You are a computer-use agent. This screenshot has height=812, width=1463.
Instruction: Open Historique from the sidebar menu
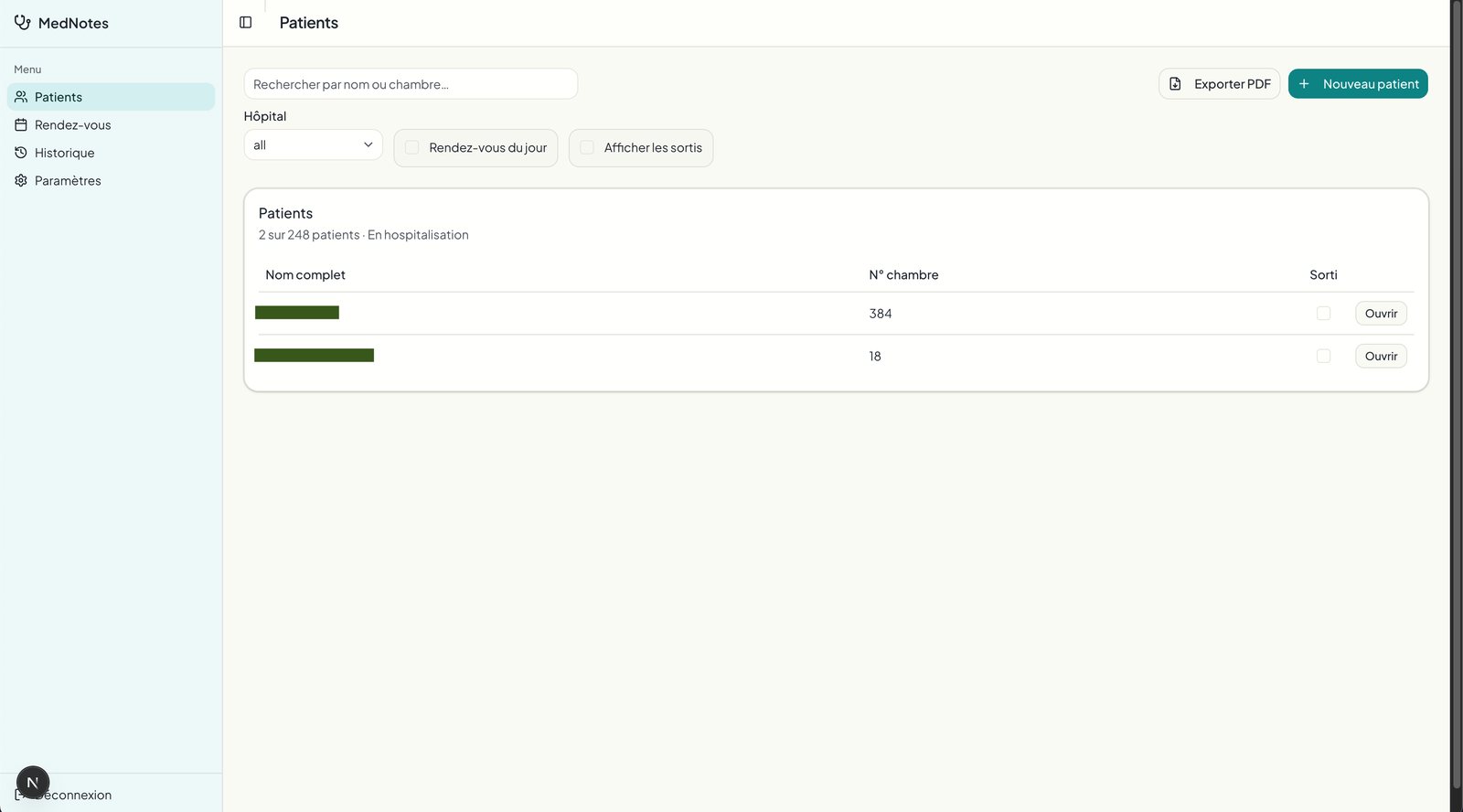coord(111,153)
